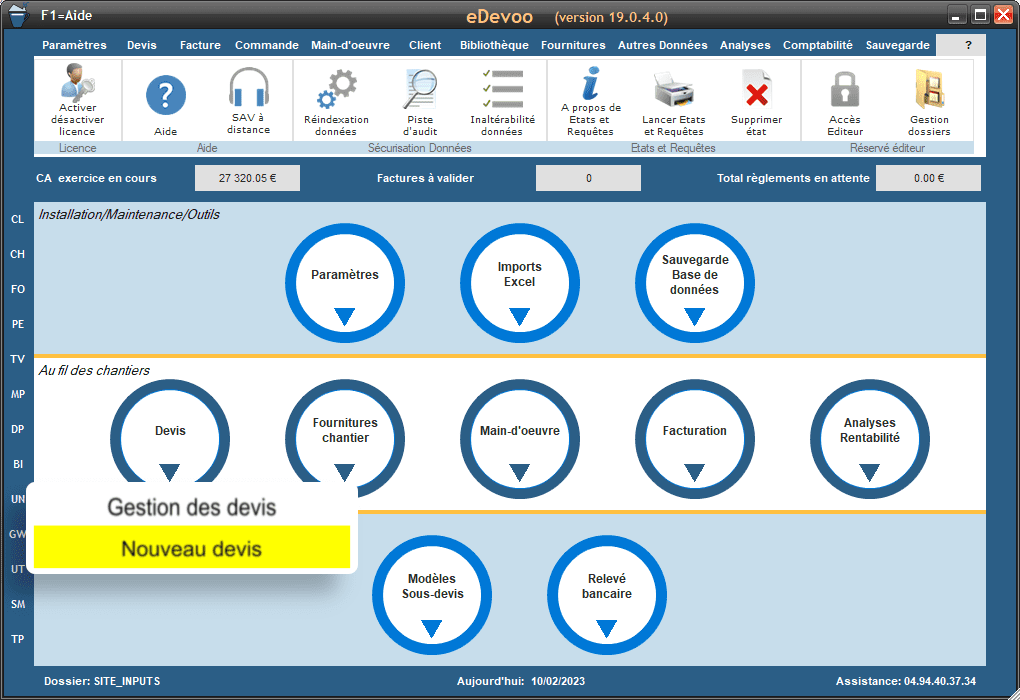Viewport: 1020px width, 700px height.
Task: Select the ? tab in menu bar
Action: [961, 45]
